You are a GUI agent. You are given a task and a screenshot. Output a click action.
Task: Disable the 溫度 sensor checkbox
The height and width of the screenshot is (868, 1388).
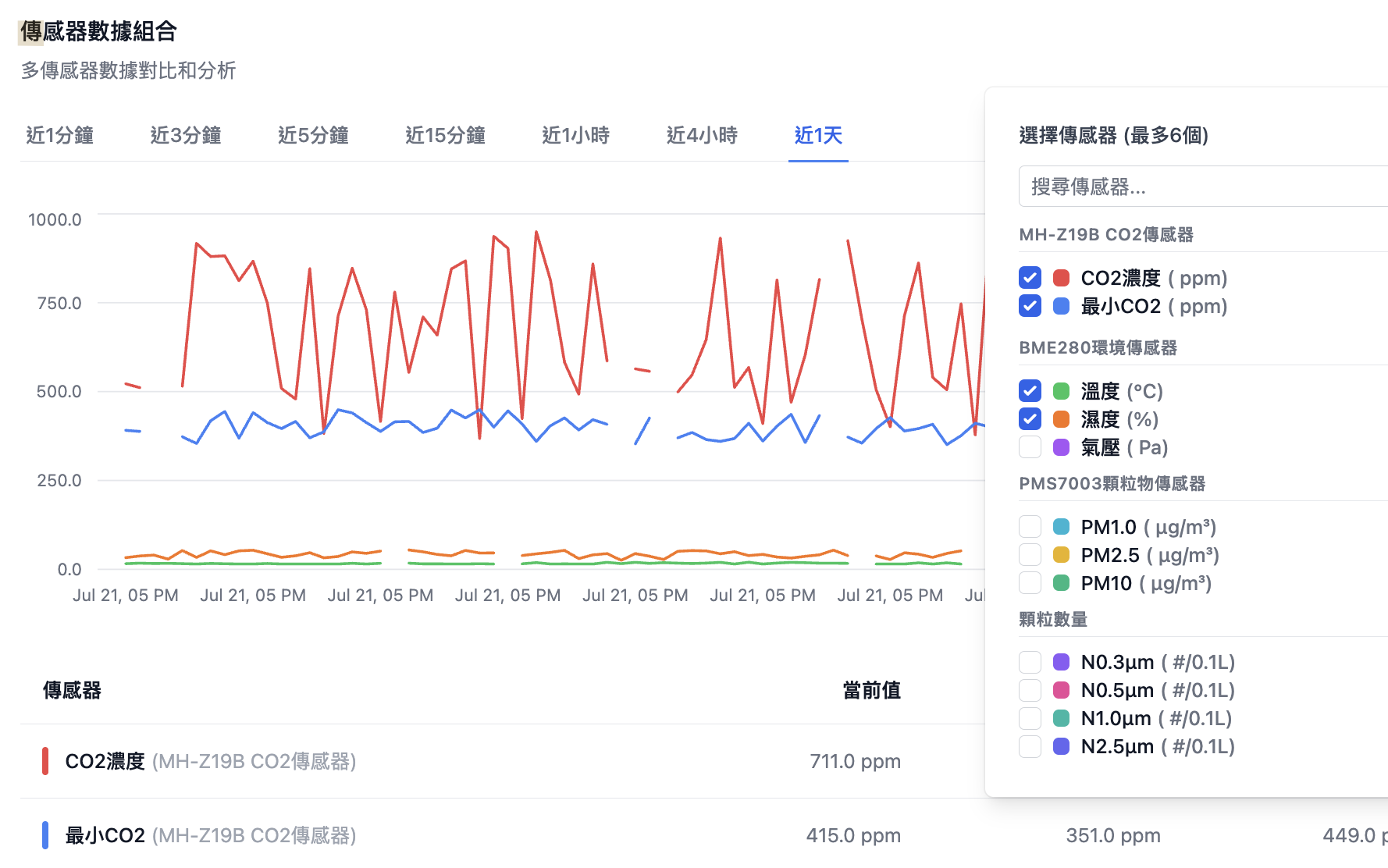tap(1030, 391)
